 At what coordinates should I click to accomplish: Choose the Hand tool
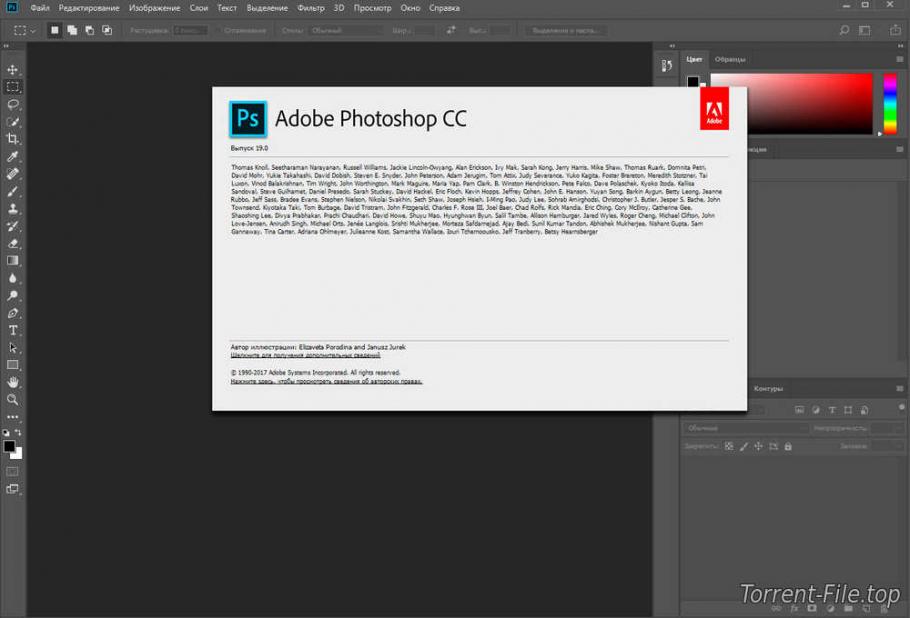(x=12, y=382)
